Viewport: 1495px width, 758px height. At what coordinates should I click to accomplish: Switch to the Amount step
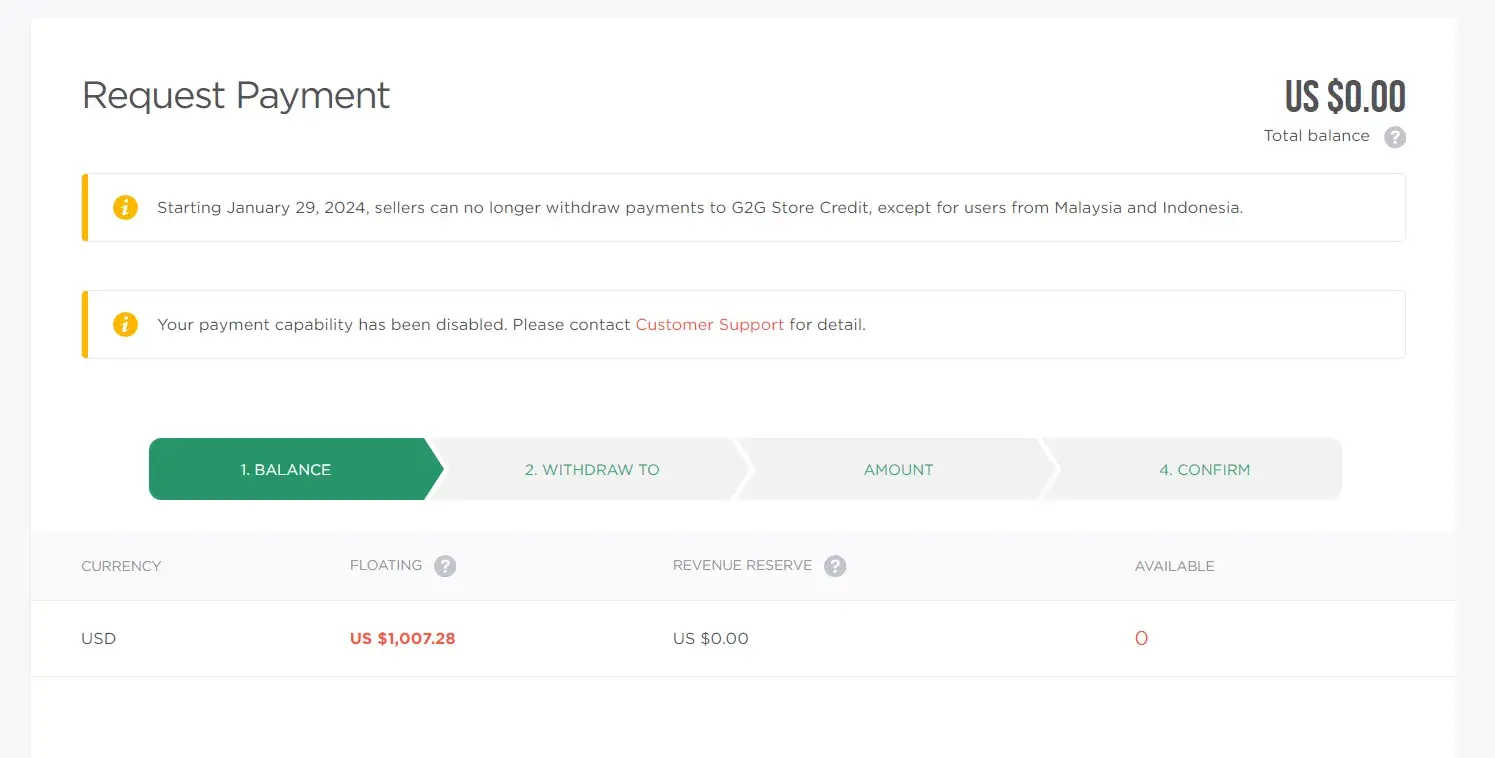[x=898, y=469]
